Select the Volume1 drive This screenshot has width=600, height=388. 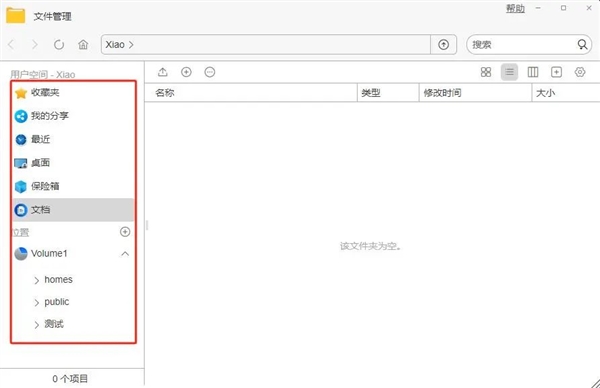click(x=49, y=253)
